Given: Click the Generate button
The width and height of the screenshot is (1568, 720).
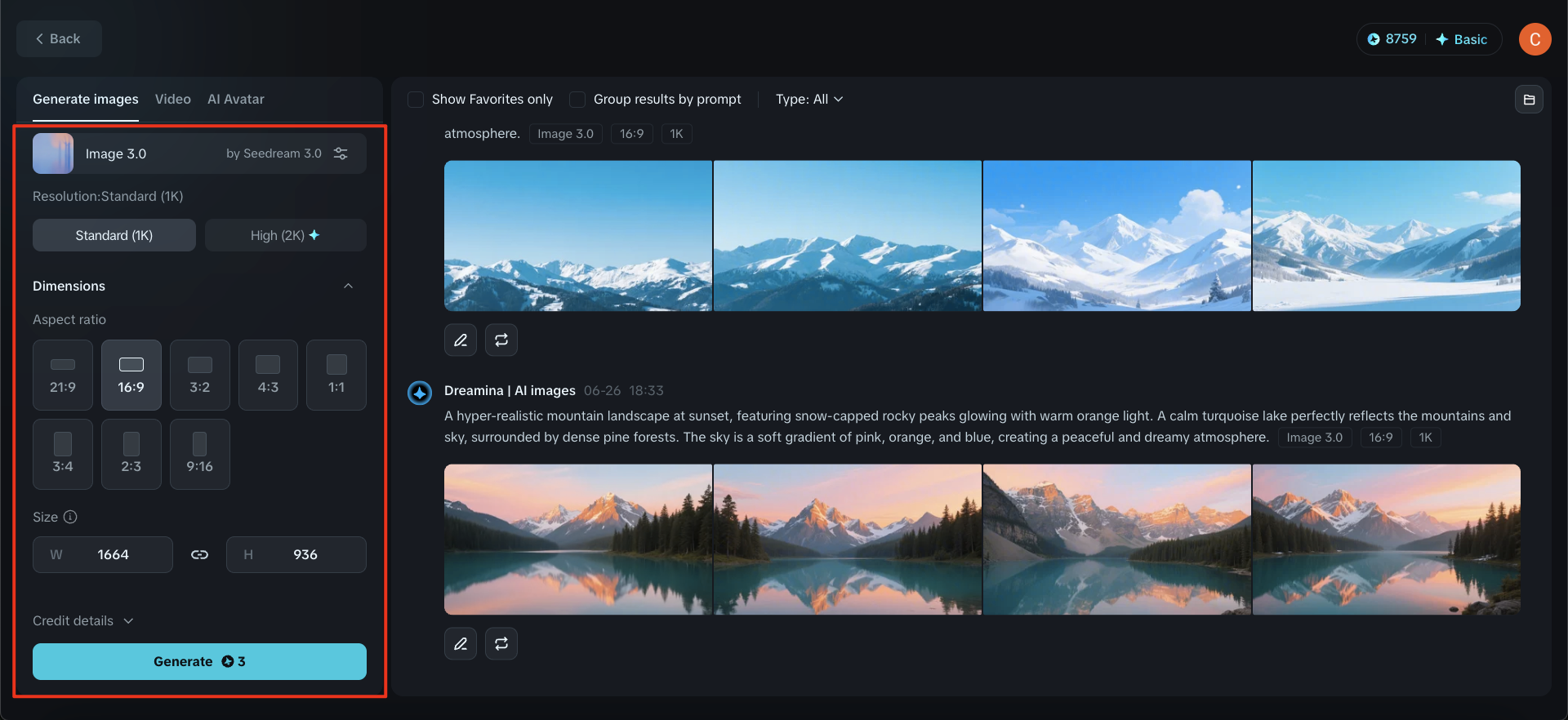Looking at the screenshot, I should tap(199, 661).
